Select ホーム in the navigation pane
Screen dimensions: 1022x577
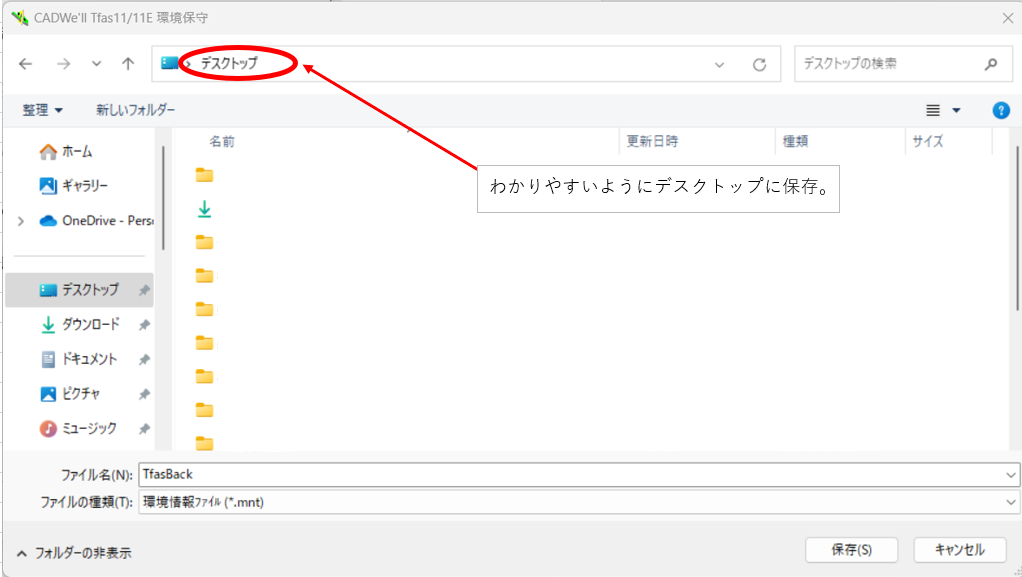tap(65, 152)
